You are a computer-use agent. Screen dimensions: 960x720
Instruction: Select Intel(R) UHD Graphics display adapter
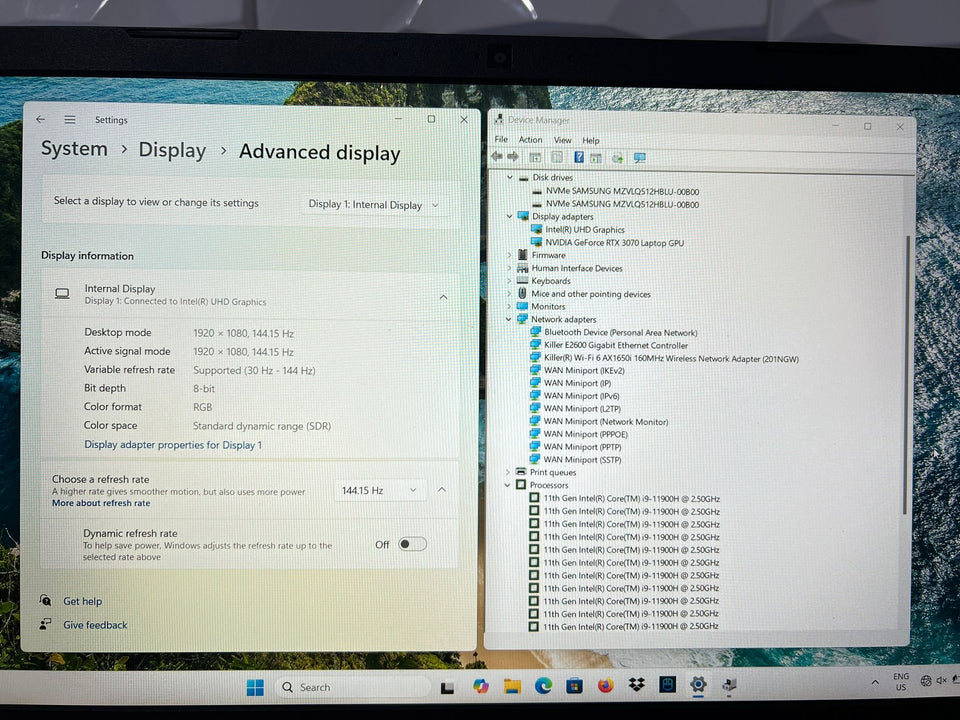585,230
